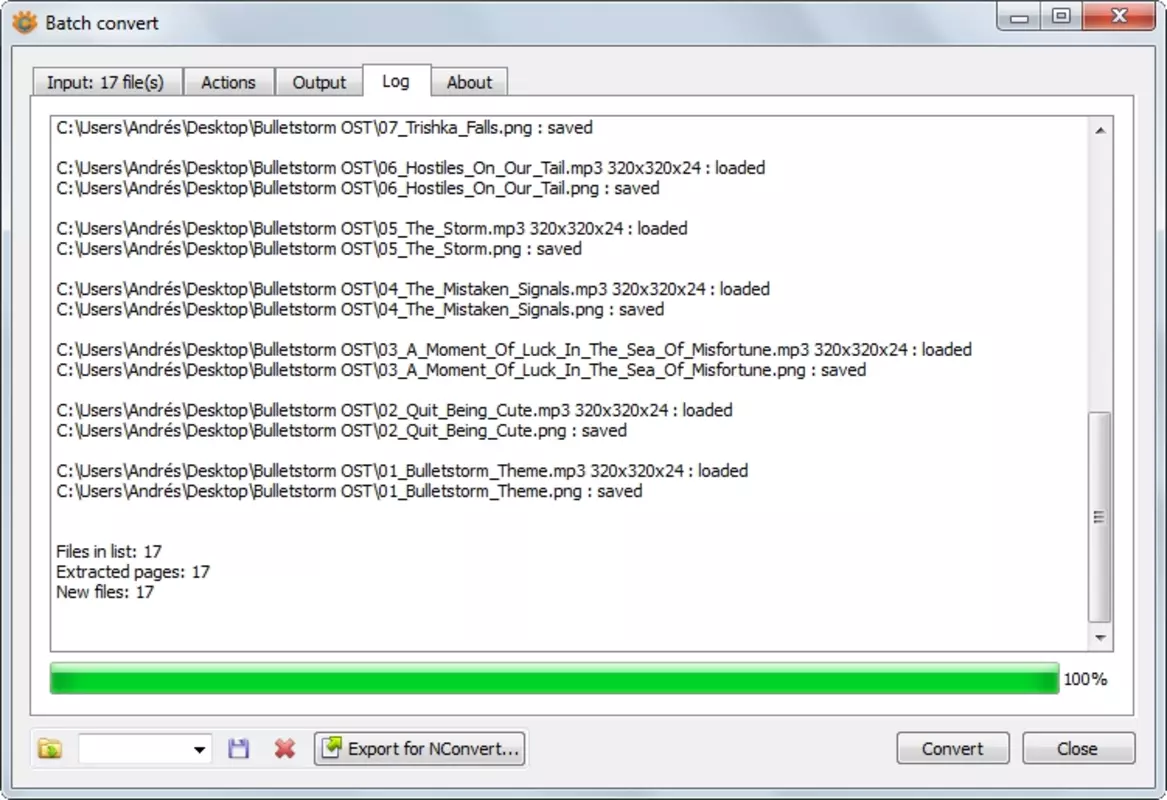Click the 100% green progress bar
This screenshot has height=800, width=1167.
click(554, 679)
